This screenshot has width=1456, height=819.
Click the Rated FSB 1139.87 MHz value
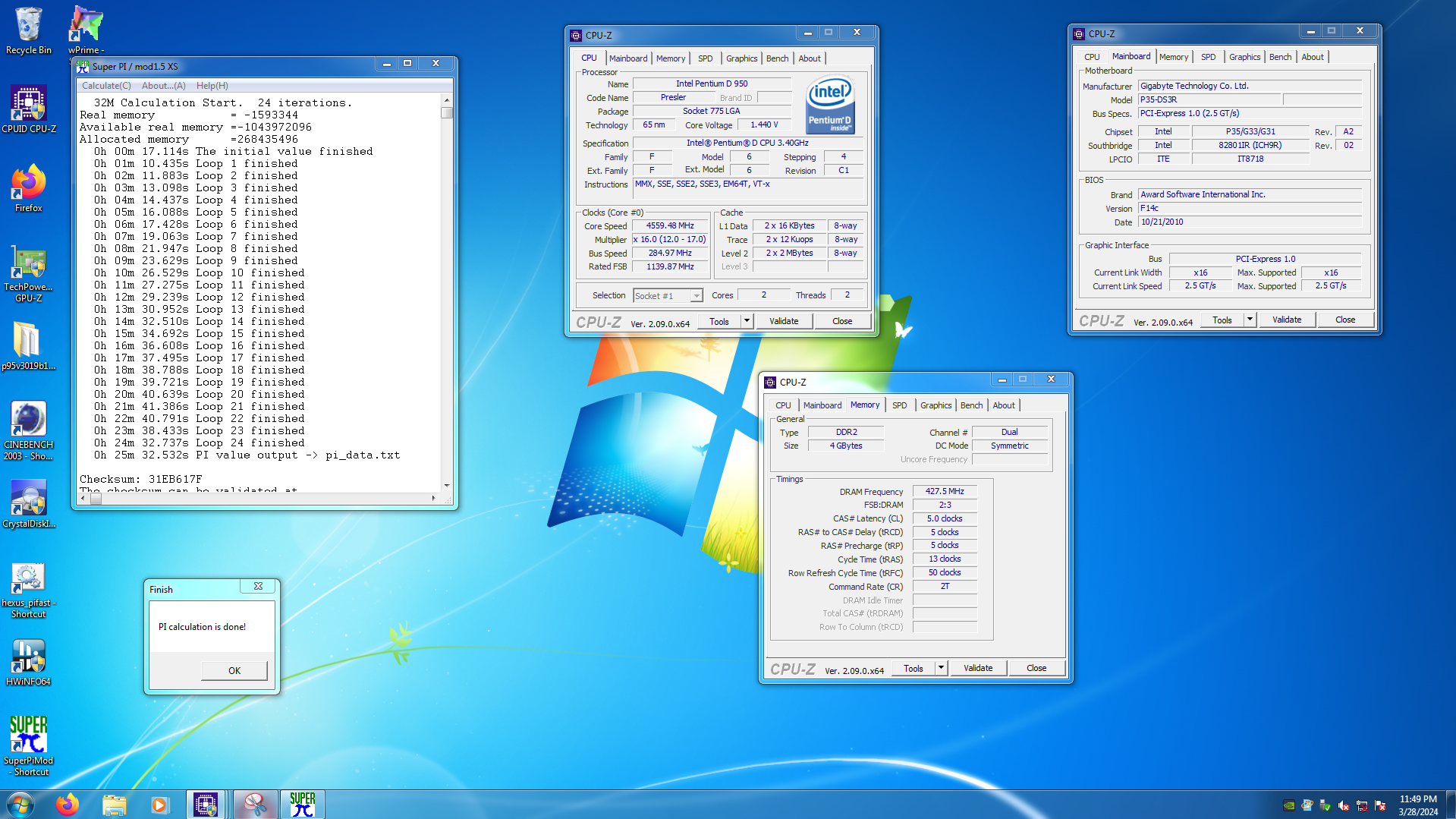click(x=670, y=266)
